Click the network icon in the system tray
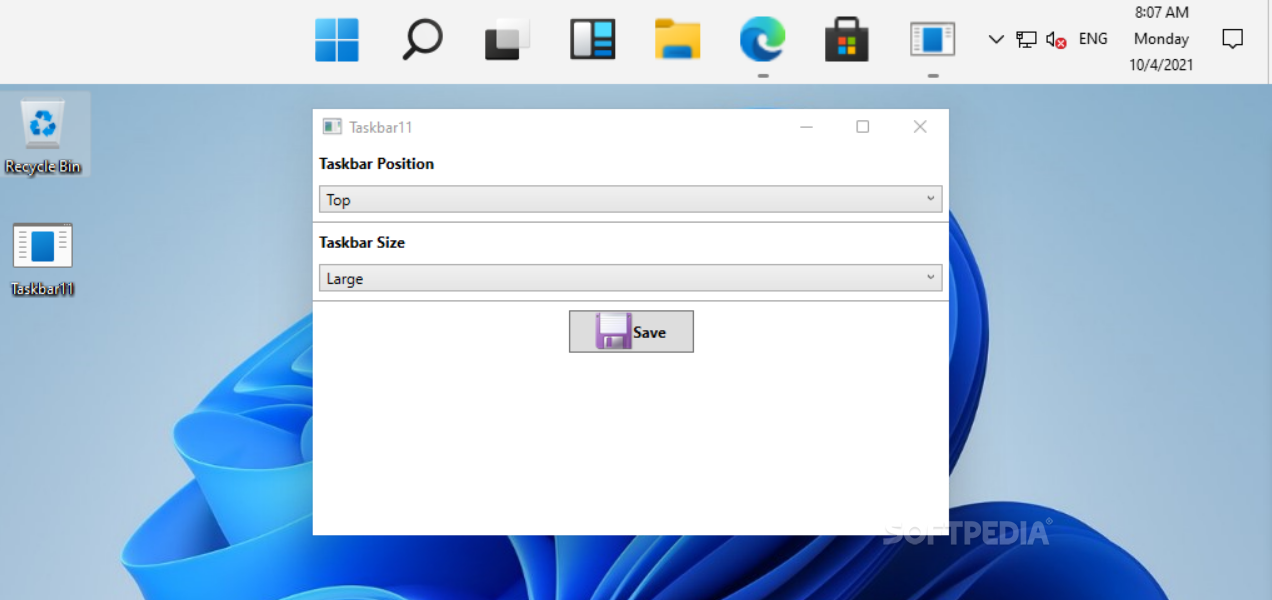1272x600 pixels. 1026,39
